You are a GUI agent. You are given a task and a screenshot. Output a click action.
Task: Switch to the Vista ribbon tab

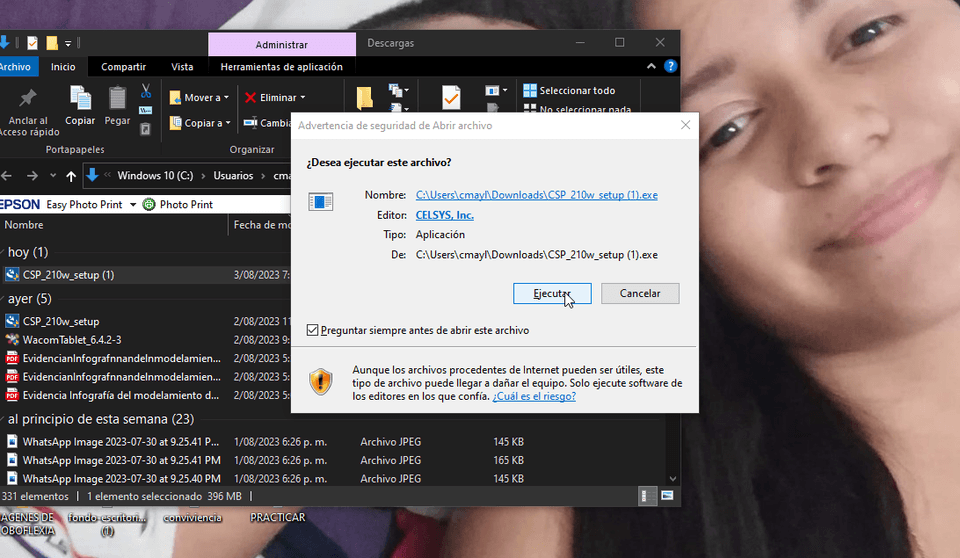[x=182, y=67]
